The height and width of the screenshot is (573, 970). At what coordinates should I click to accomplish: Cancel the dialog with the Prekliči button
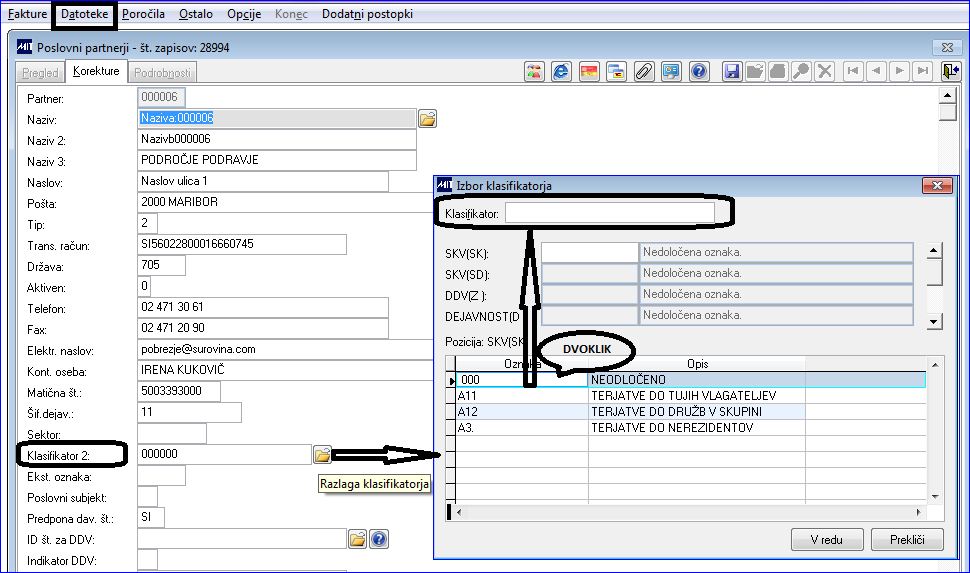907,540
